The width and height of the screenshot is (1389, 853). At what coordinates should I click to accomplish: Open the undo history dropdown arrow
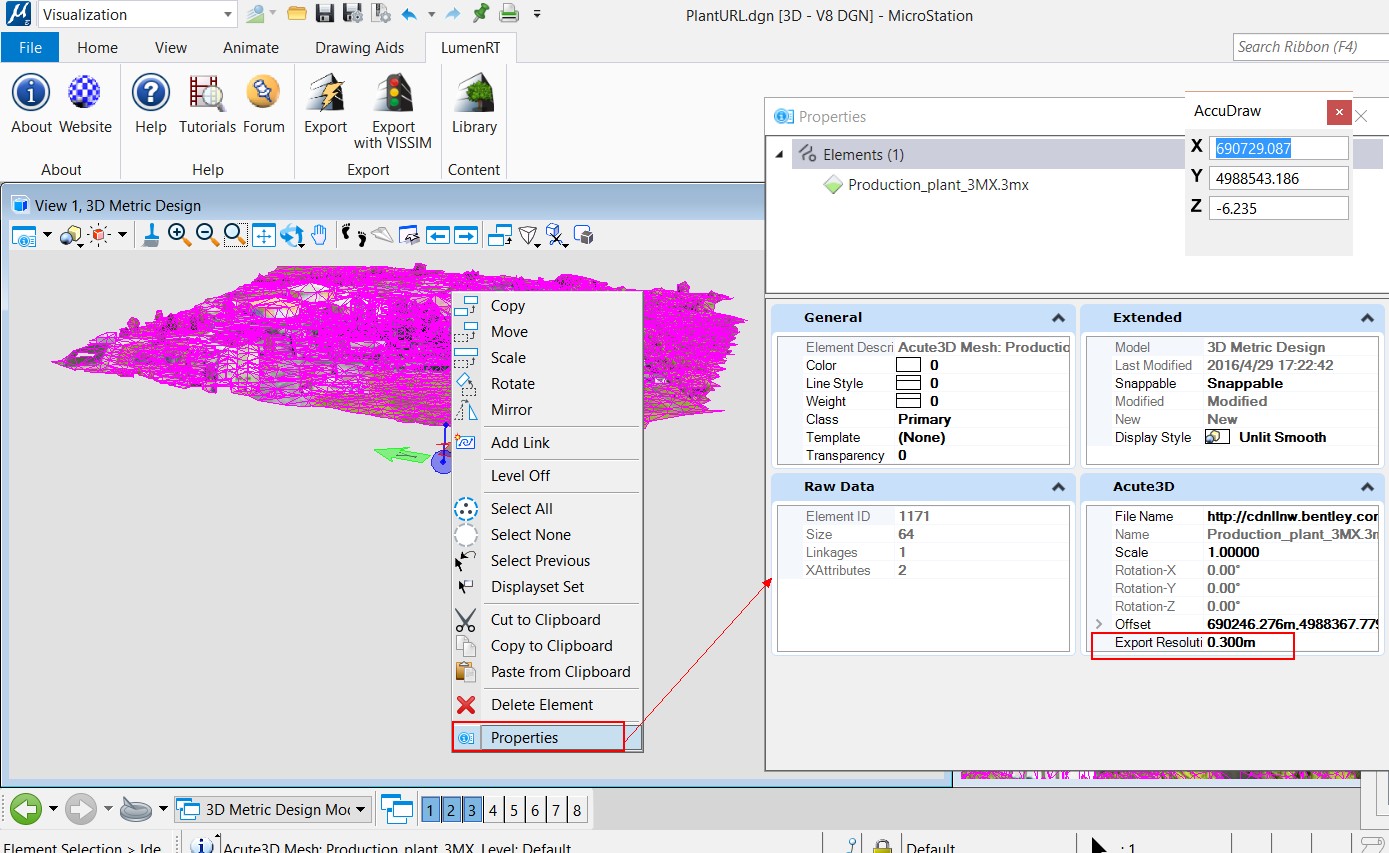pos(431,14)
